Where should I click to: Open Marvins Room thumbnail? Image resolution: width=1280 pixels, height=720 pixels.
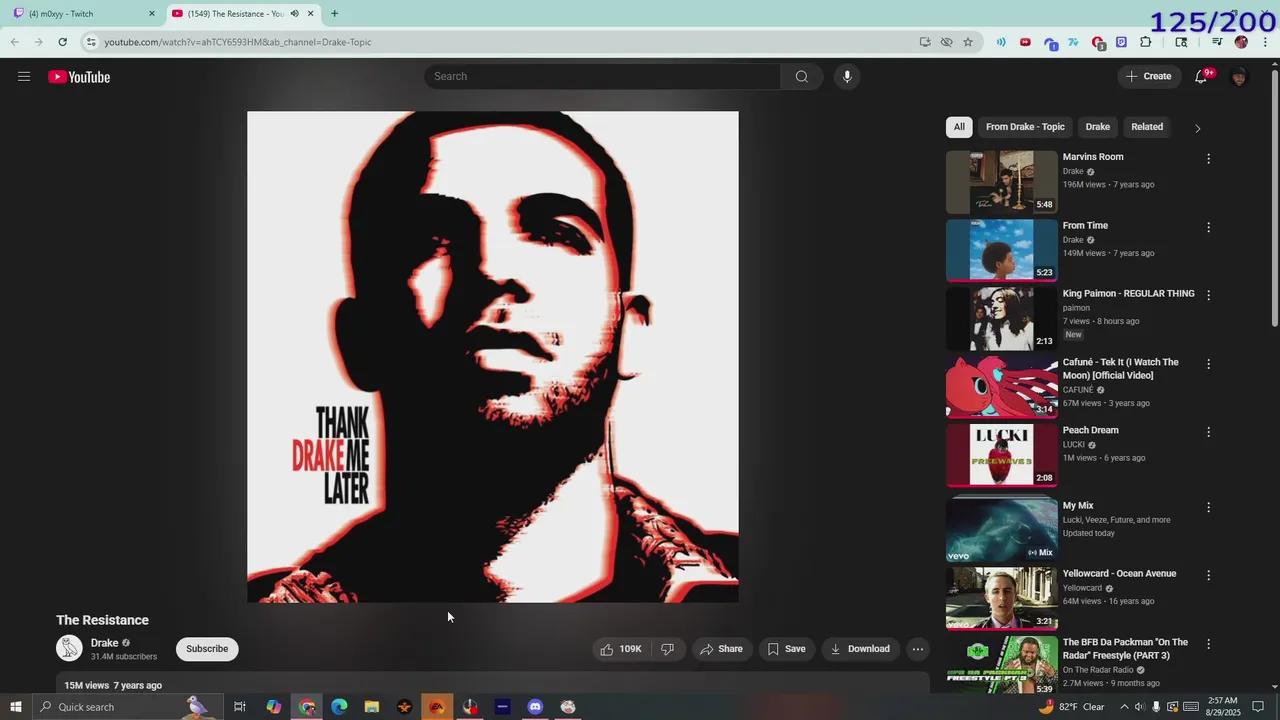[1001, 182]
